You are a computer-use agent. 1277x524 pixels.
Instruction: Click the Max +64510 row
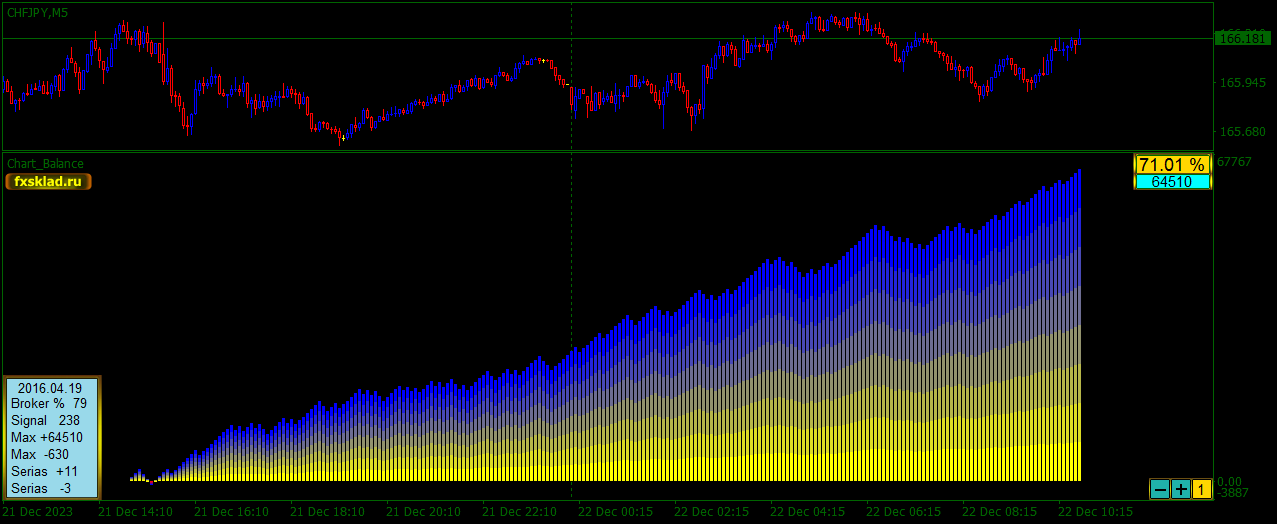point(47,438)
